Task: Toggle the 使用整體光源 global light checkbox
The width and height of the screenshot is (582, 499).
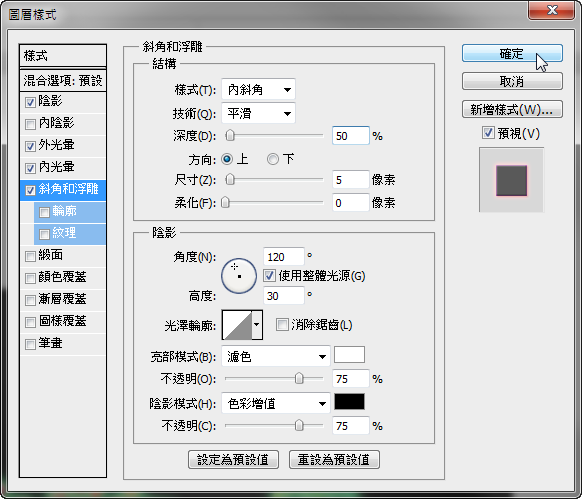Action: point(269,275)
